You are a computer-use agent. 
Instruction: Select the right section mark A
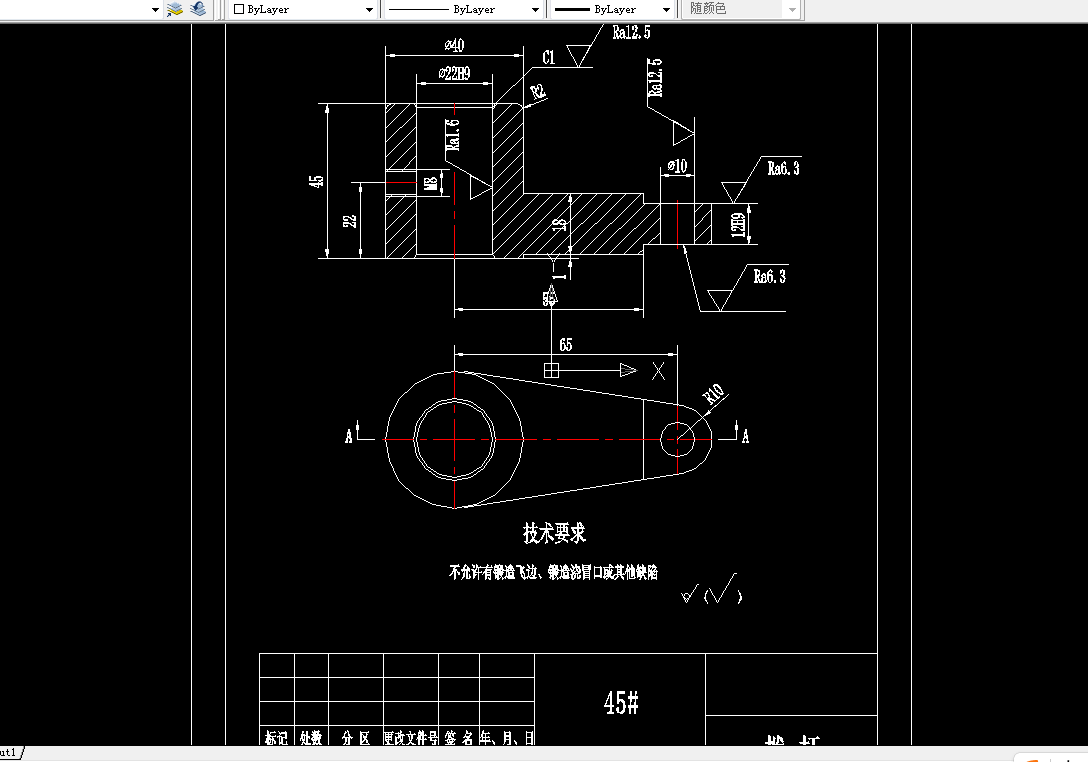pos(745,436)
